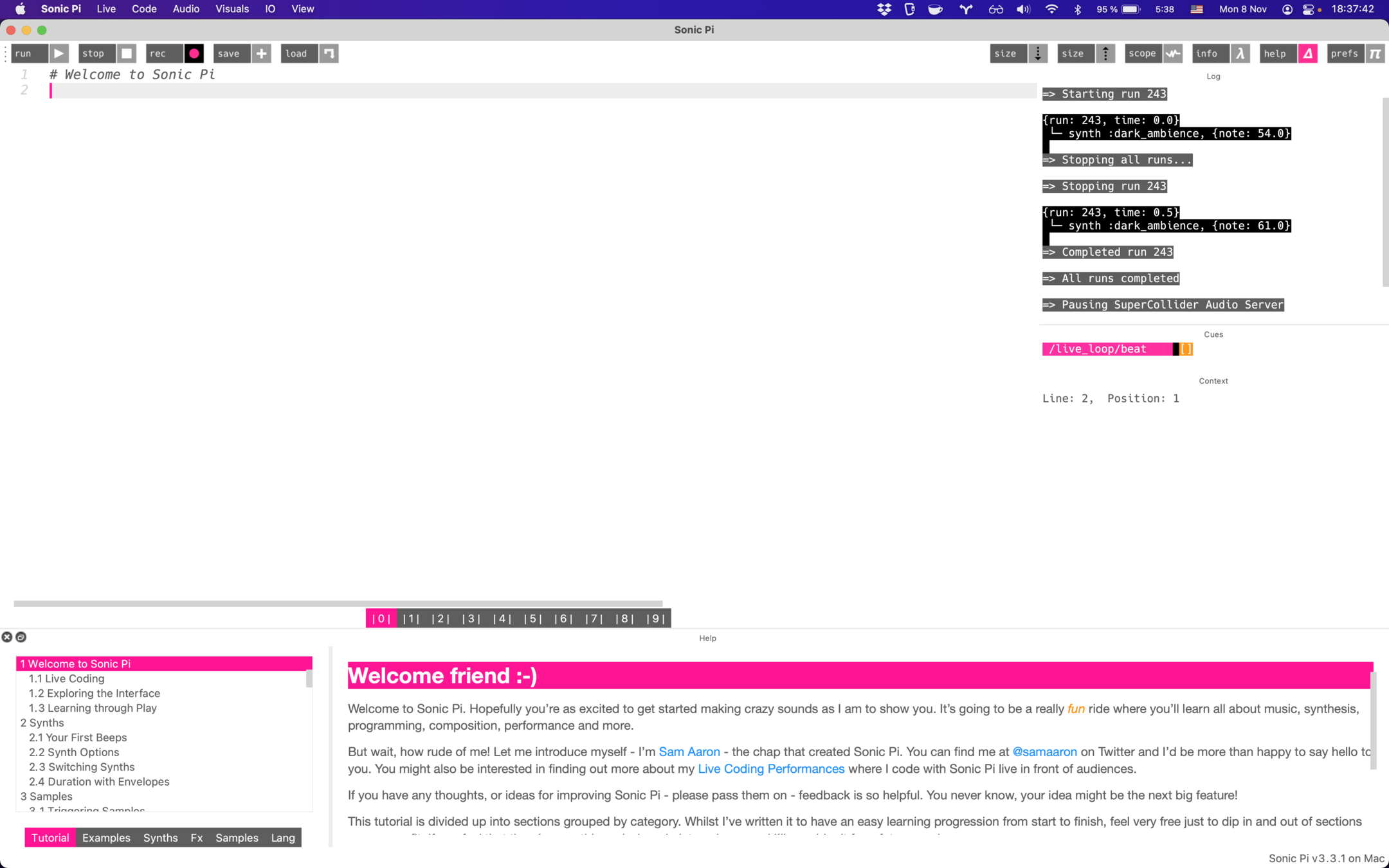
Task: Click the run play icon
Action: tap(59, 53)
